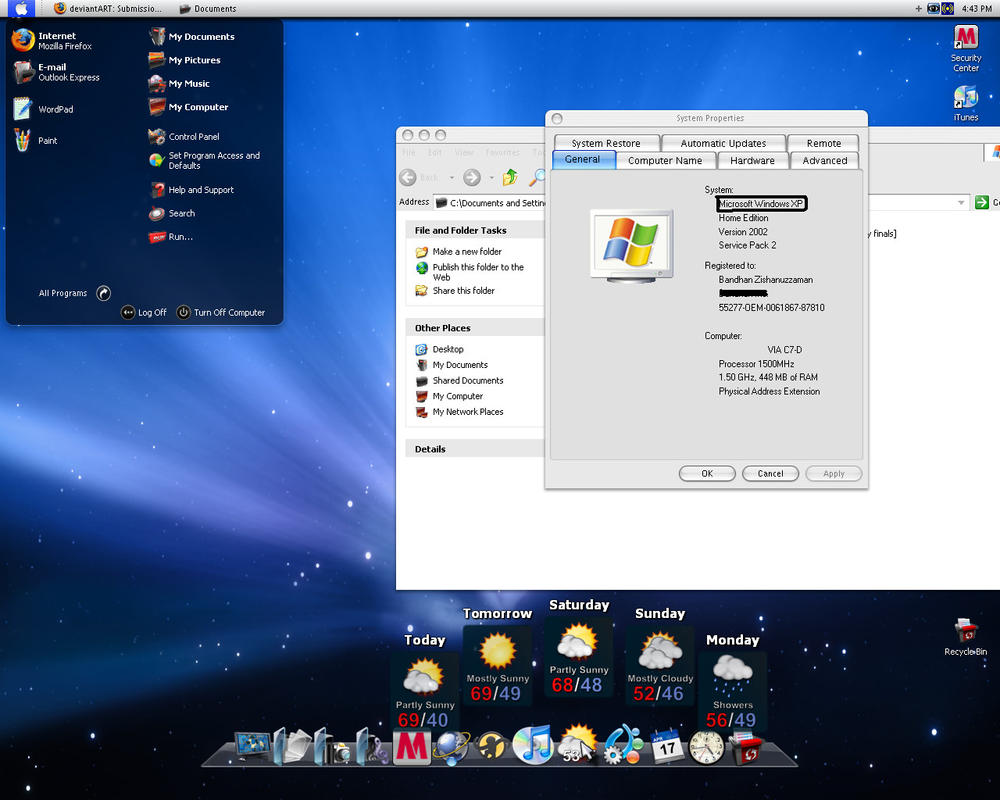Open the documents folder stack in dock

point(292,745)
